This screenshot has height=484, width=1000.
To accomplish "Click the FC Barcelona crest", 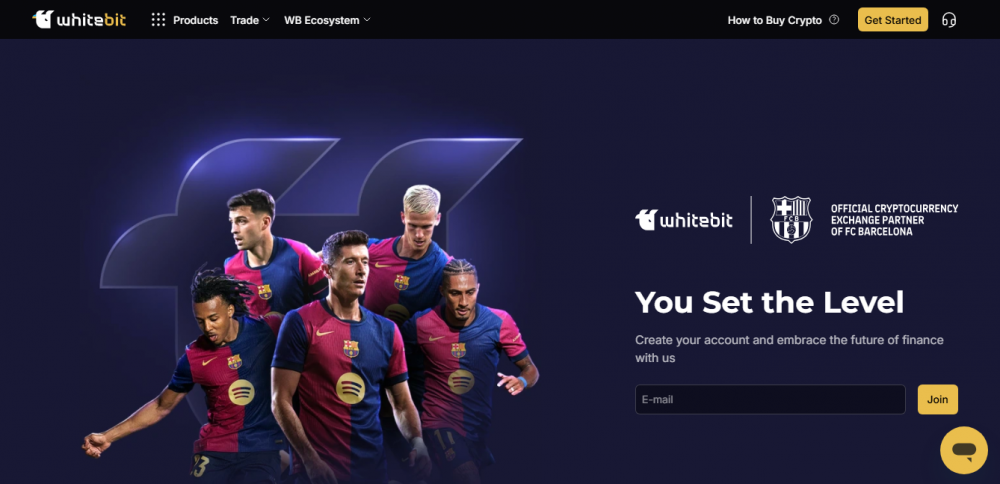I will pyautogui.click(x=791, y=219).
